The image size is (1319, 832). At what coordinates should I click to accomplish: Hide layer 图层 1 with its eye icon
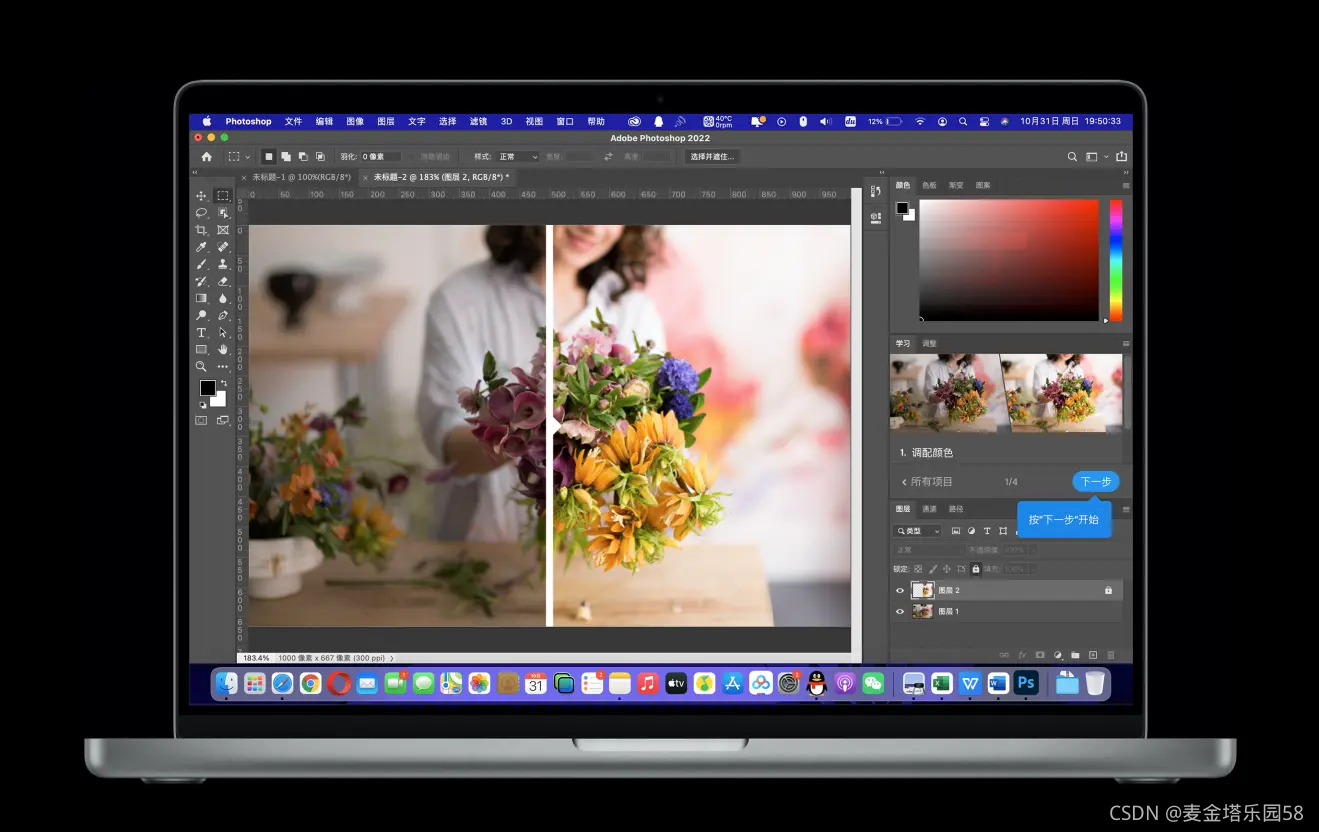click(x=900, y=611)
